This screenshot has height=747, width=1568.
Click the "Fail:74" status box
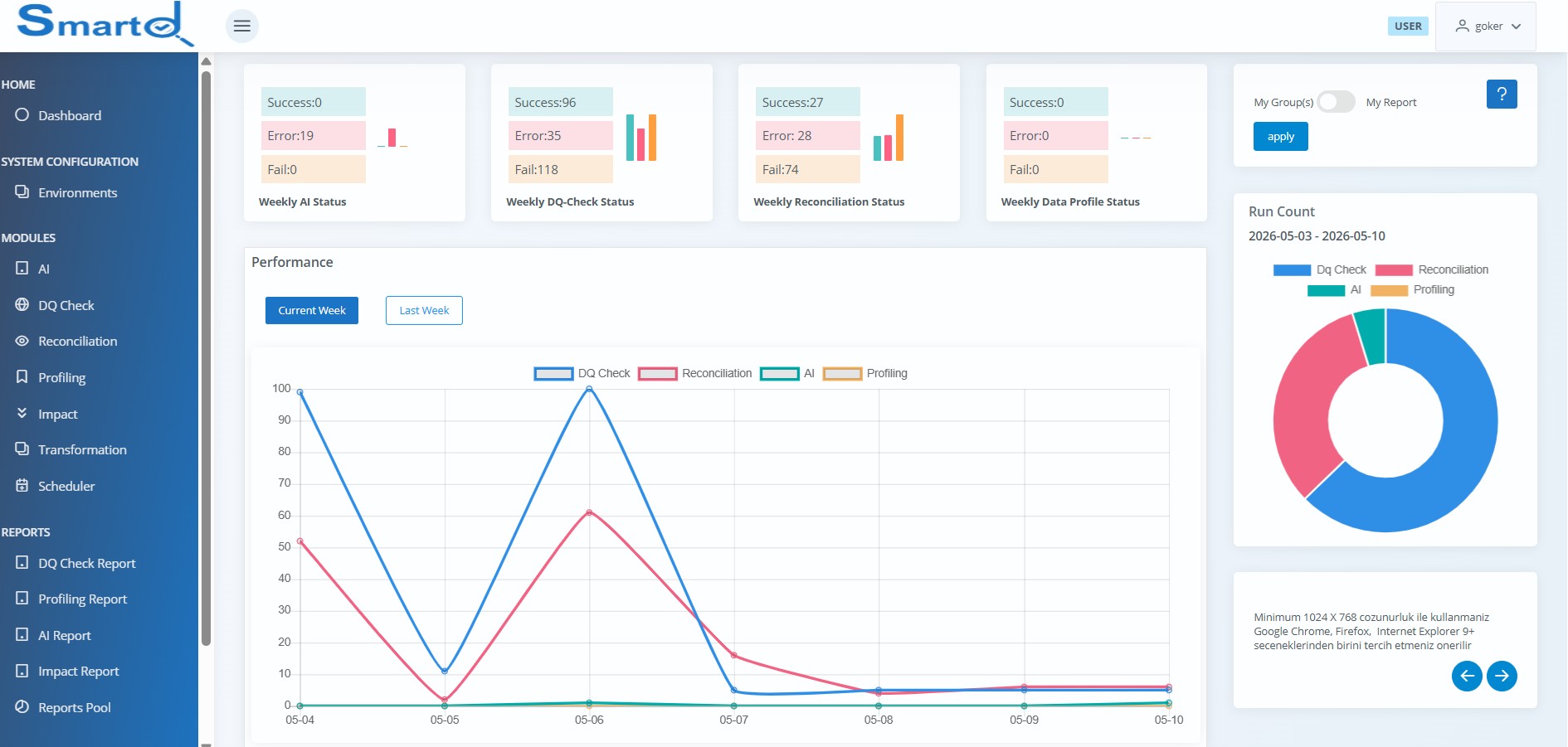[x=808, y=169]
